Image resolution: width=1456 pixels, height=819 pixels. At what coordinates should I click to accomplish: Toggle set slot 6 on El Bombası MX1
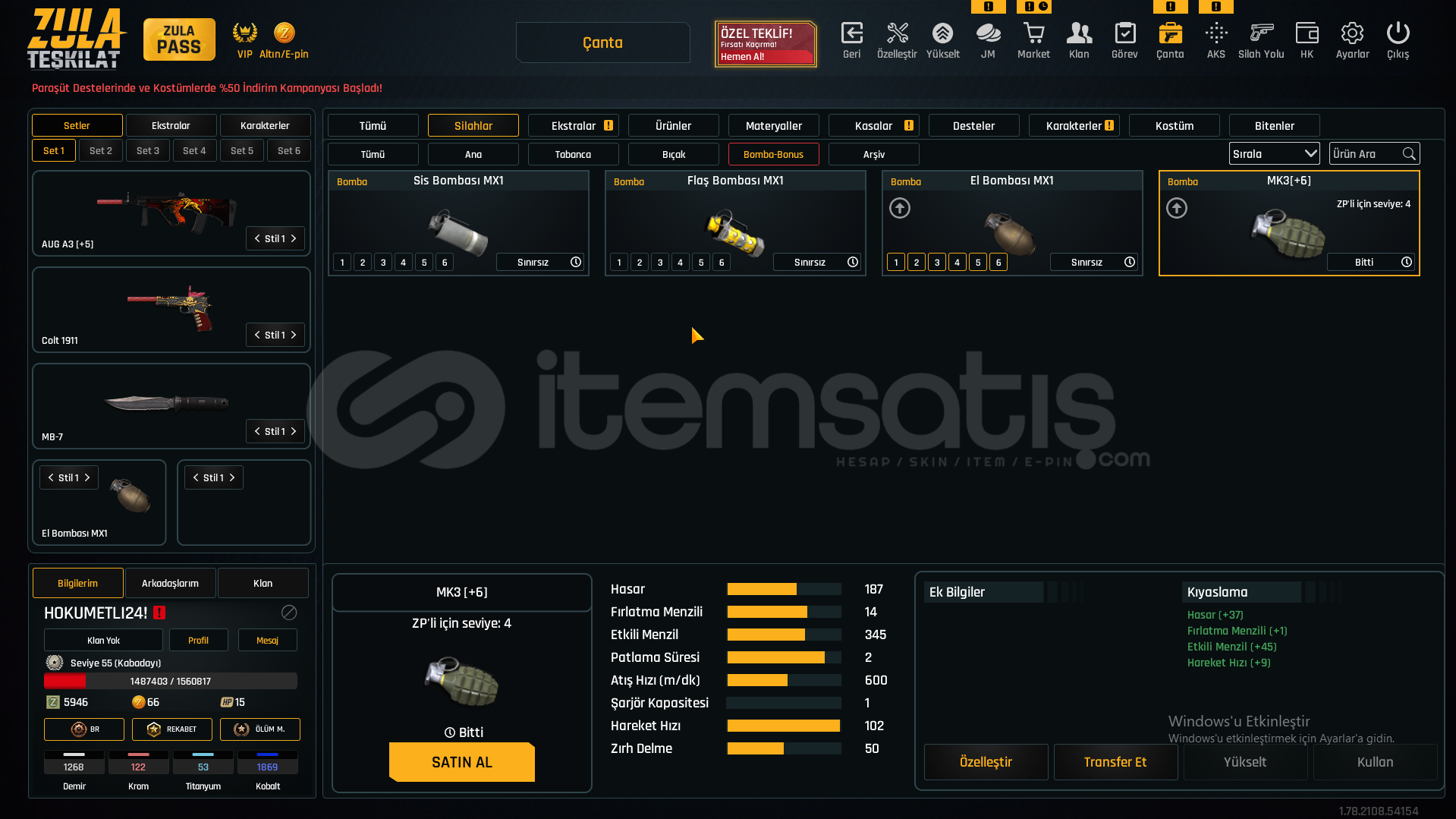[x=998, y=263]
